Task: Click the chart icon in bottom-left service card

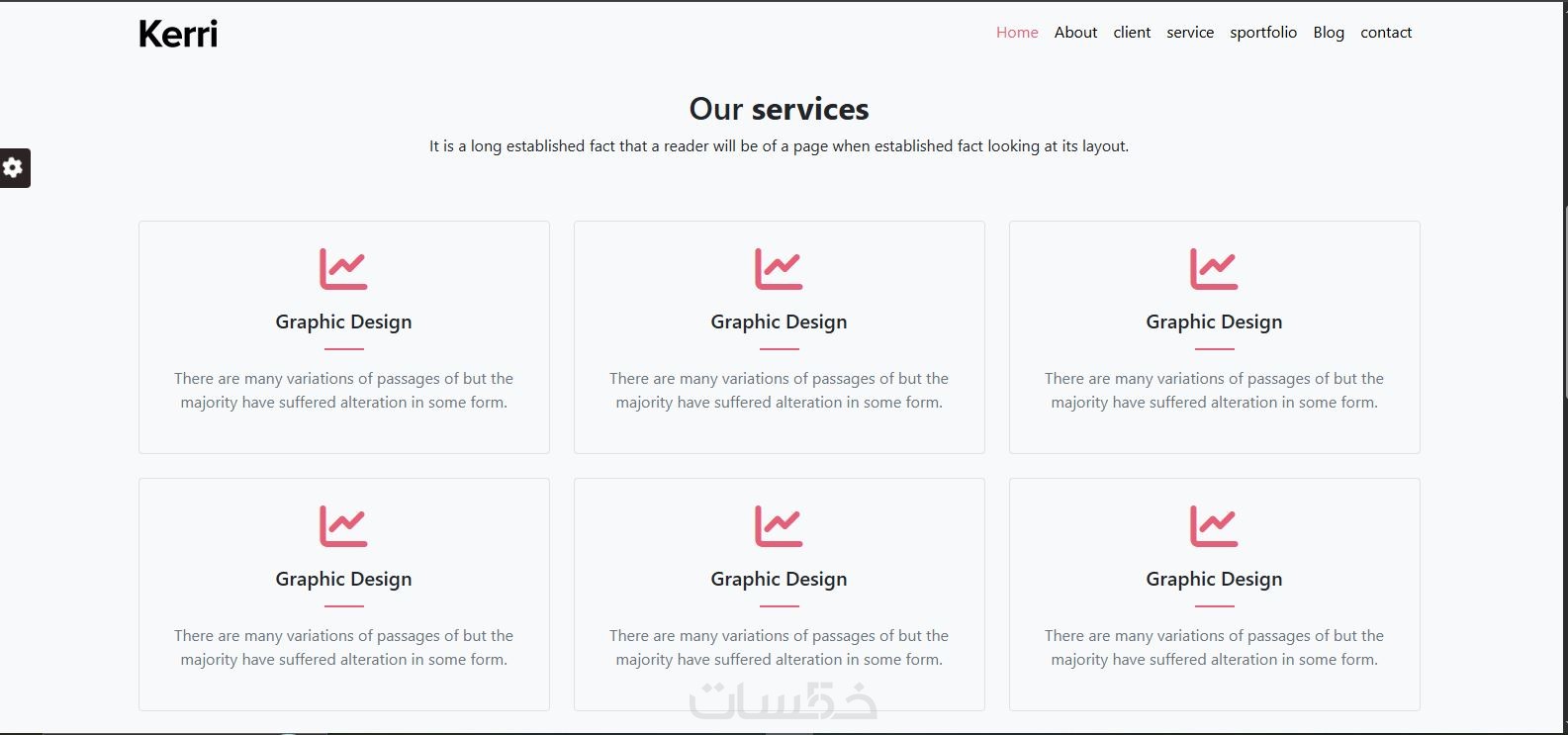Action: click(x=343, y=526)
